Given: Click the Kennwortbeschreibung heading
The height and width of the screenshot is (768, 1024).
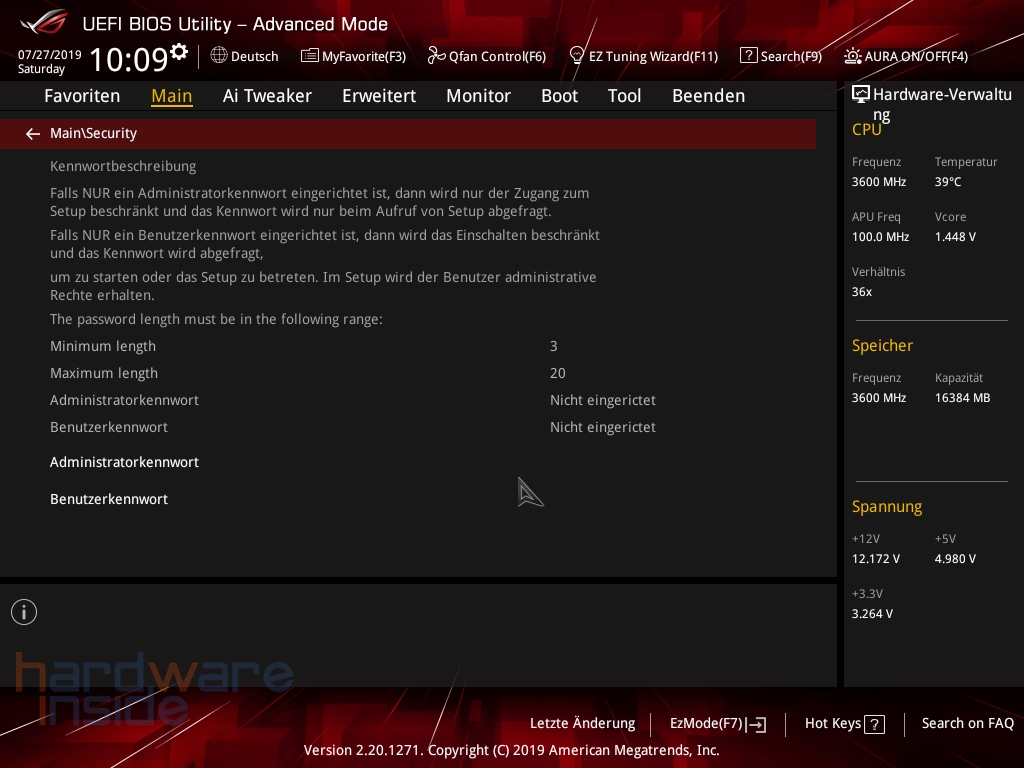Looking at the screenshot, I should point(123,167).
